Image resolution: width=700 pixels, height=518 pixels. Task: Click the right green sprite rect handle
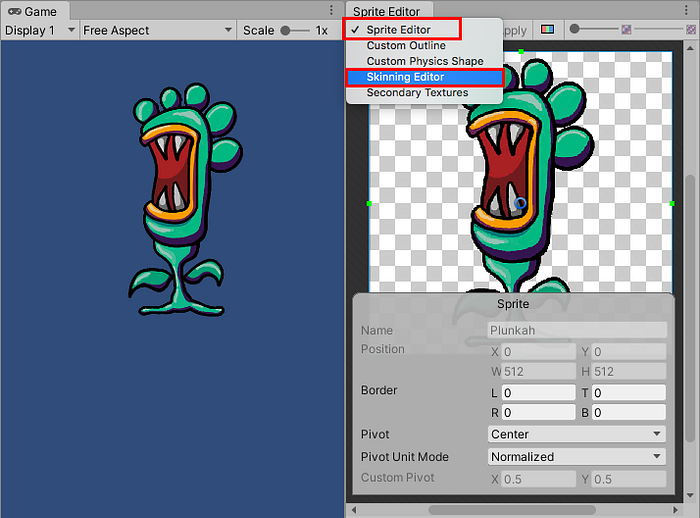(672, 204)
